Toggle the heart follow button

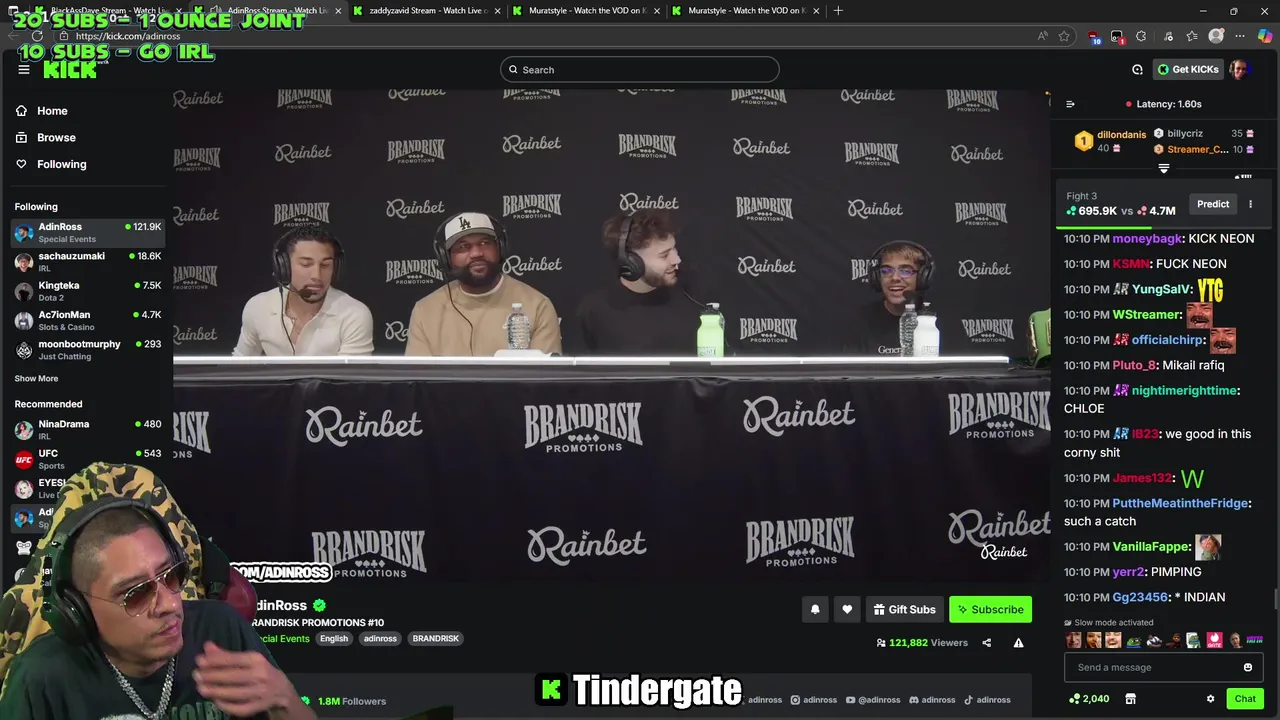point(847,609)
